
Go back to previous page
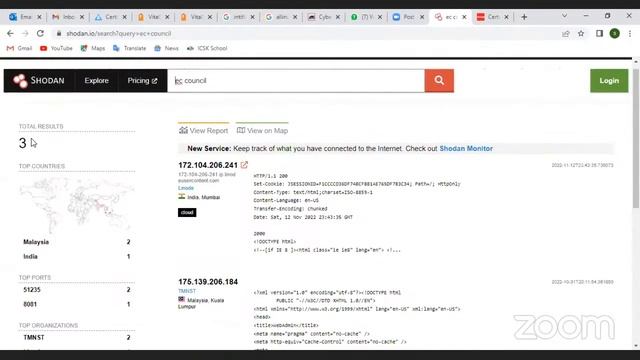[x=10, y=33]
